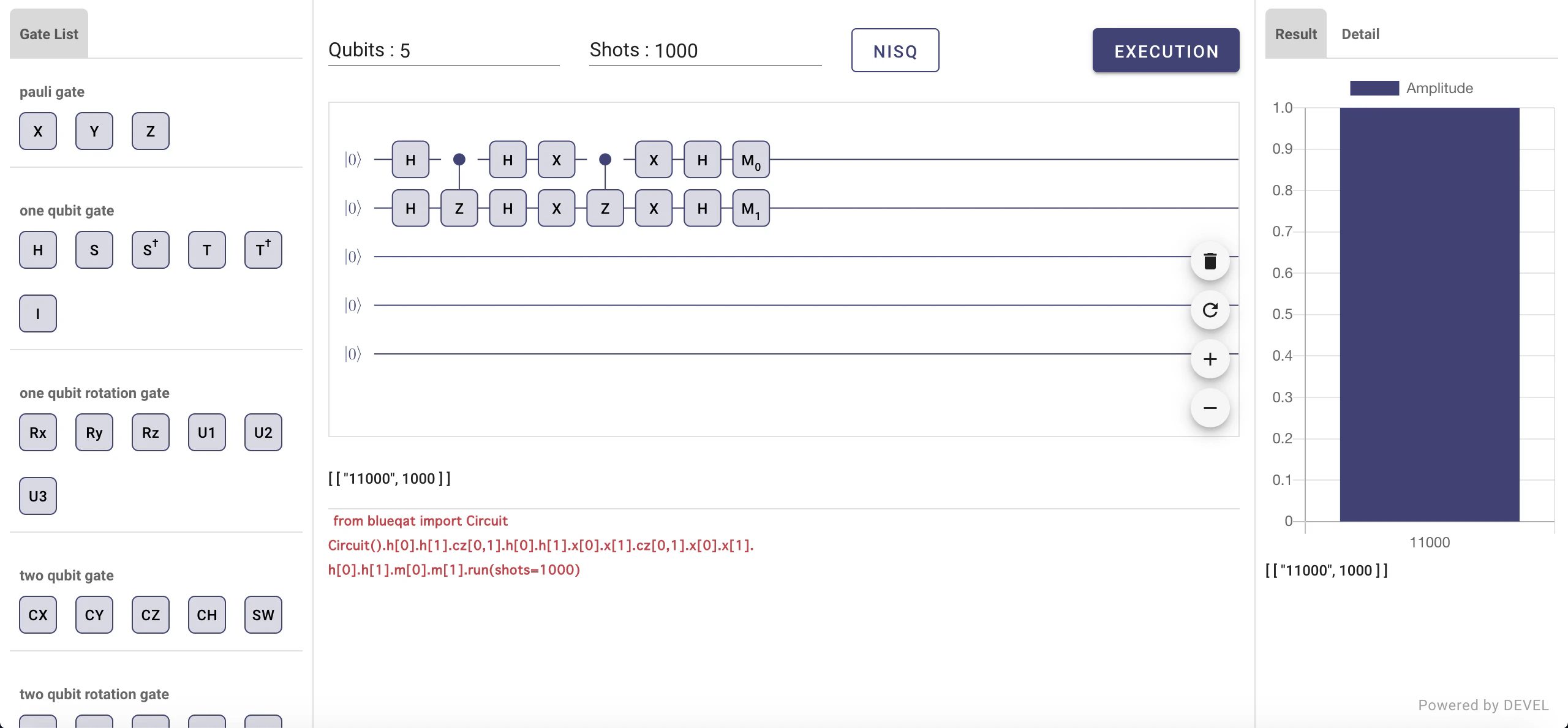Click the Amplitude legend color swatch
The width and height of the screenshot is (1568, 728).
1374,88
